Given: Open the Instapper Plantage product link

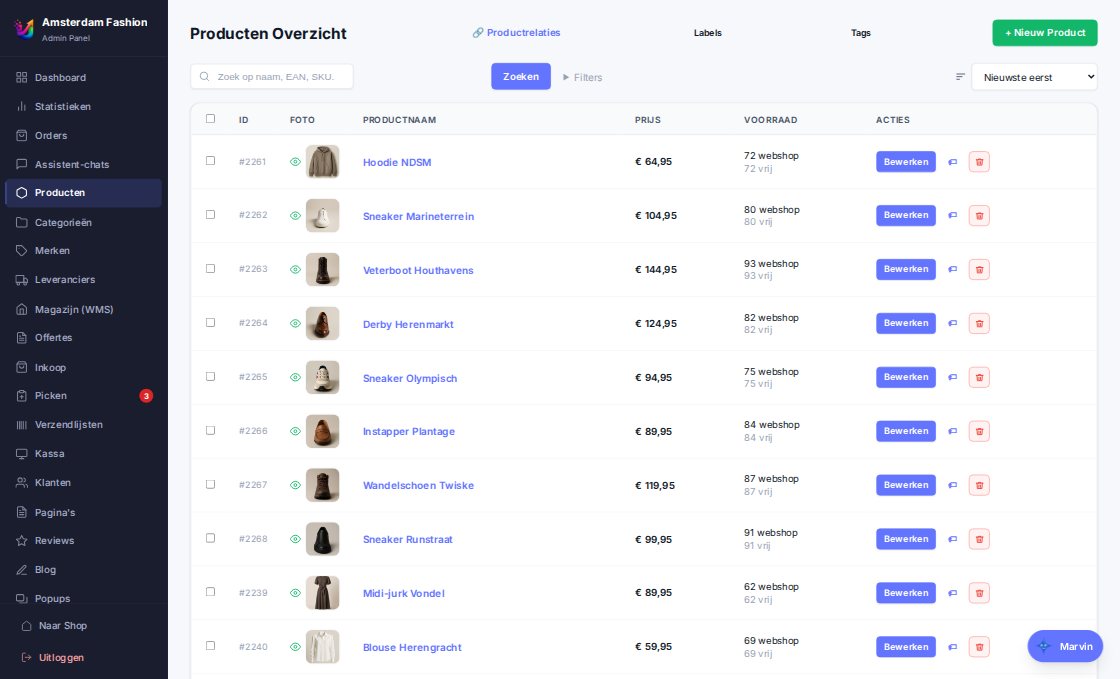Looking at the screenshot, I should (409, 431).
